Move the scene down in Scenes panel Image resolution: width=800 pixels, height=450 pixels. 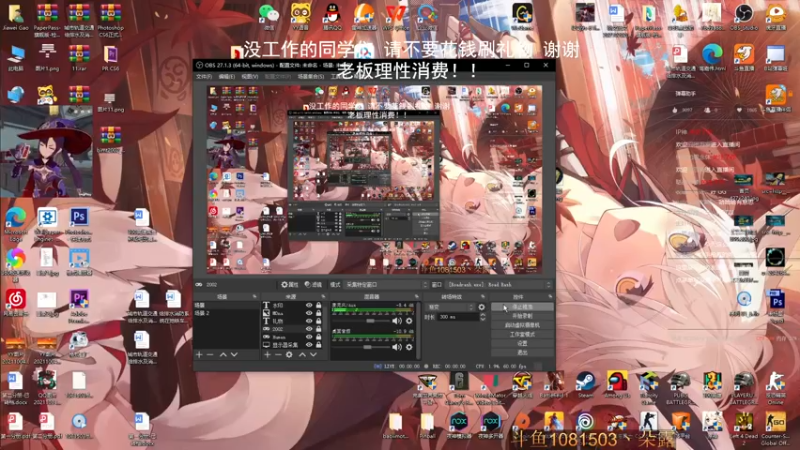click(x=234, y=355)
